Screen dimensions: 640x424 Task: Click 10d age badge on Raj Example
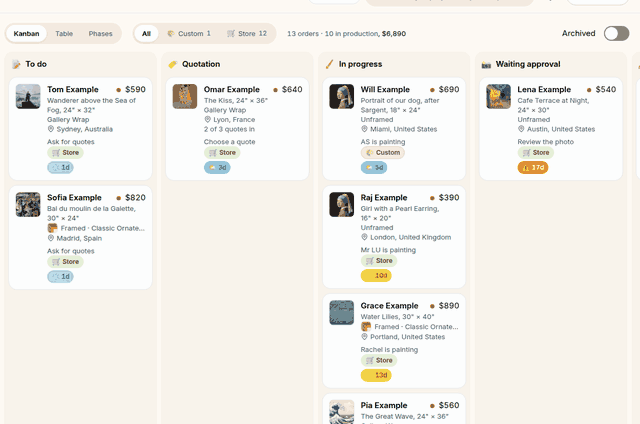[376, 275]
